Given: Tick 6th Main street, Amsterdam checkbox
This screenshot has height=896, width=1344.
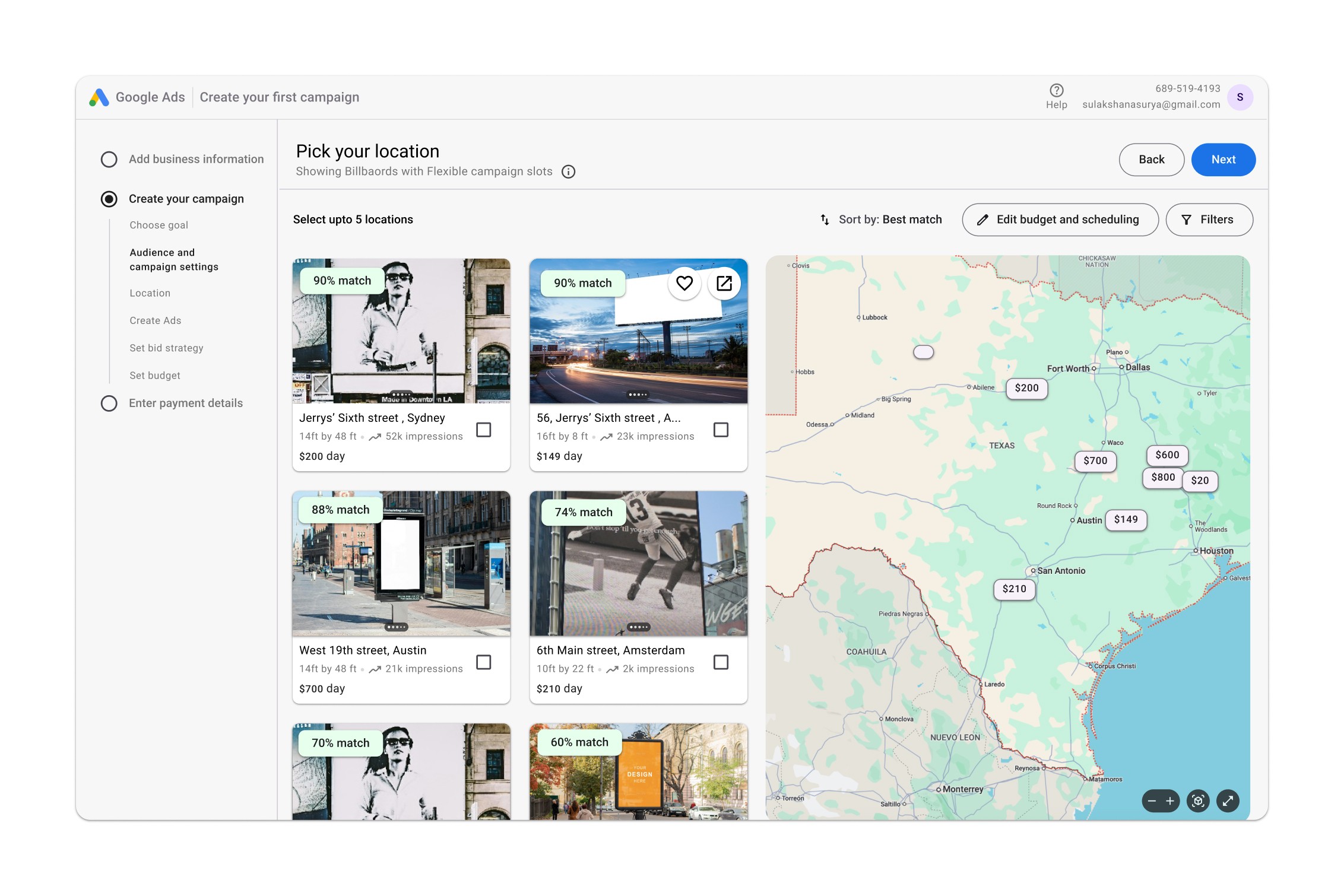Looking at the screenshot, I should coord(721,662).
